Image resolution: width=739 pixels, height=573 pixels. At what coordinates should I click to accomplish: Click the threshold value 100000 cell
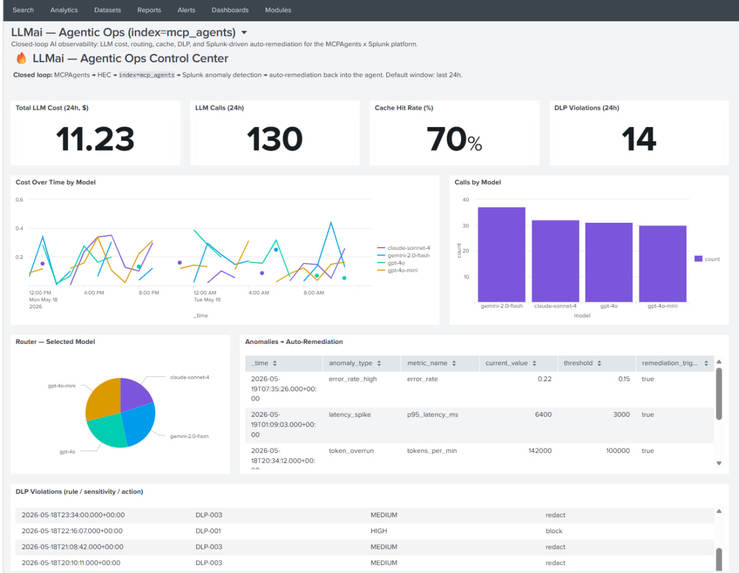click(x=618, y=451)
